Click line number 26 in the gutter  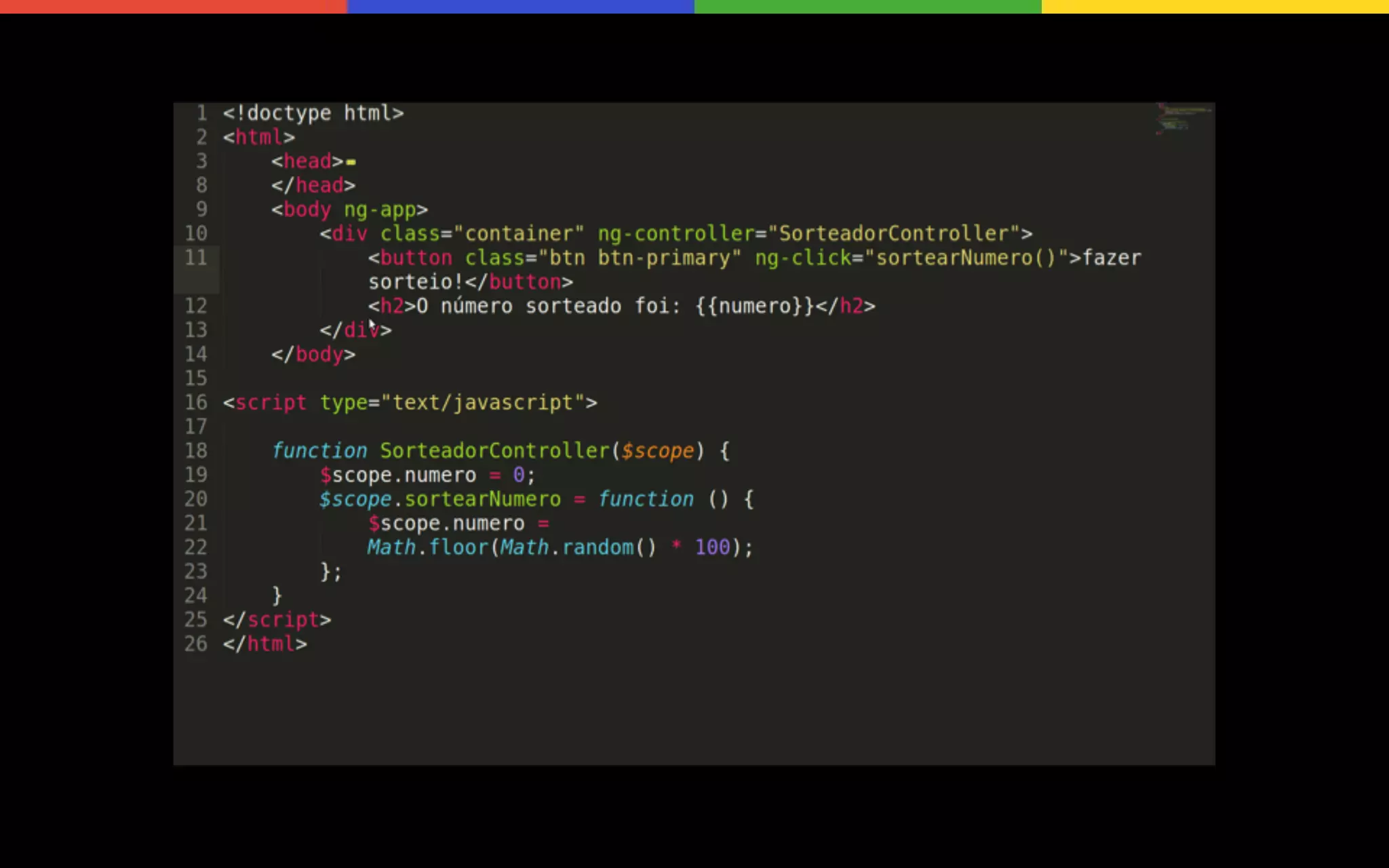(196, 644)
